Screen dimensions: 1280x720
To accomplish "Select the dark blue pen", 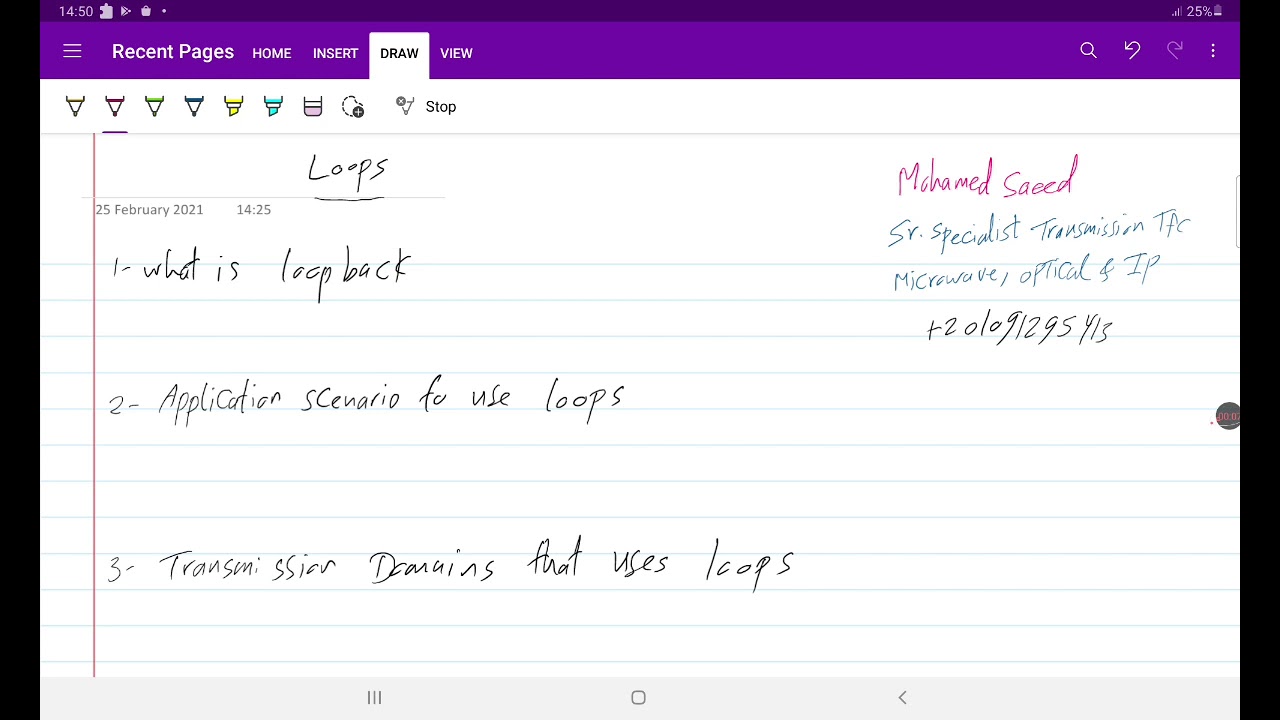I will 194,106.
